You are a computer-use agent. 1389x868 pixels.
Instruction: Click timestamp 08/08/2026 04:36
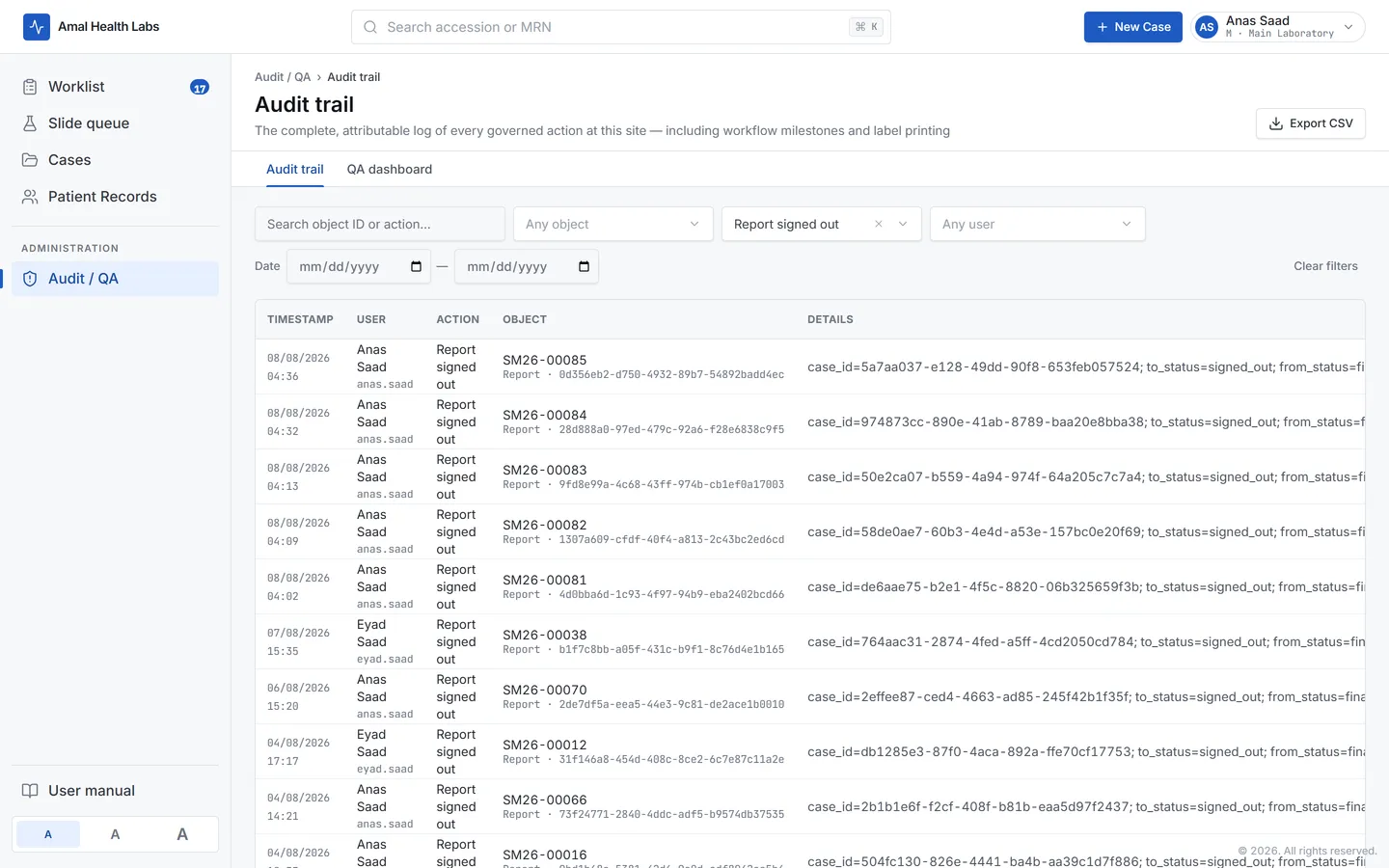click(298, 366)
